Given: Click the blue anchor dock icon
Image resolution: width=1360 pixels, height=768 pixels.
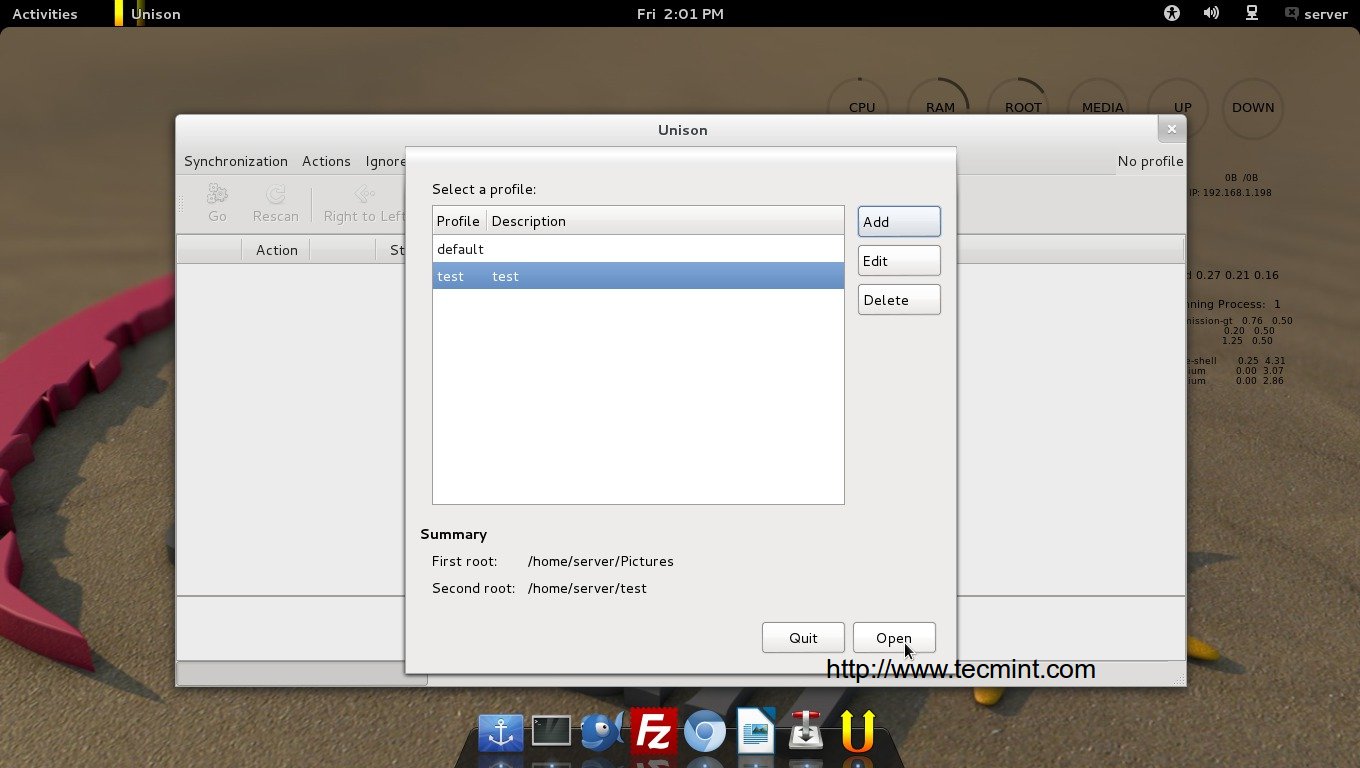Looking at the screenshot, I should tap(500, 733).
